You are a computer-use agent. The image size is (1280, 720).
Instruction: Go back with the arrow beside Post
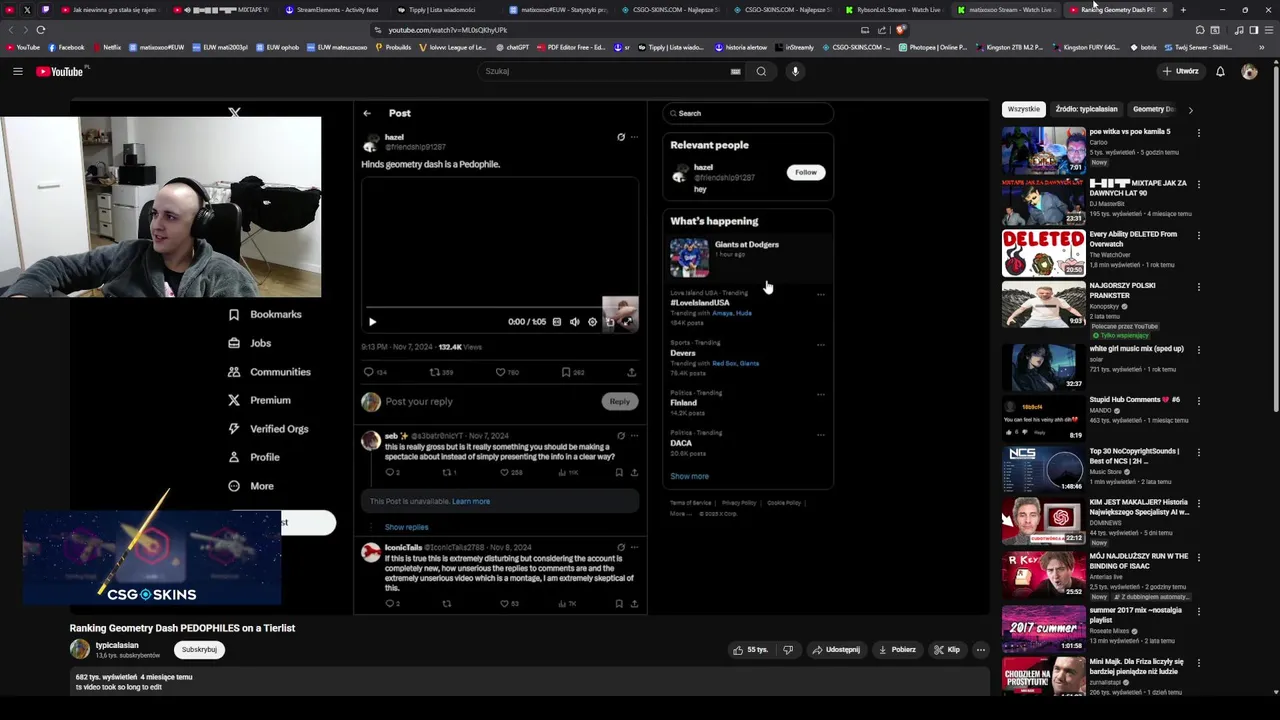click(x=367, y=113)
